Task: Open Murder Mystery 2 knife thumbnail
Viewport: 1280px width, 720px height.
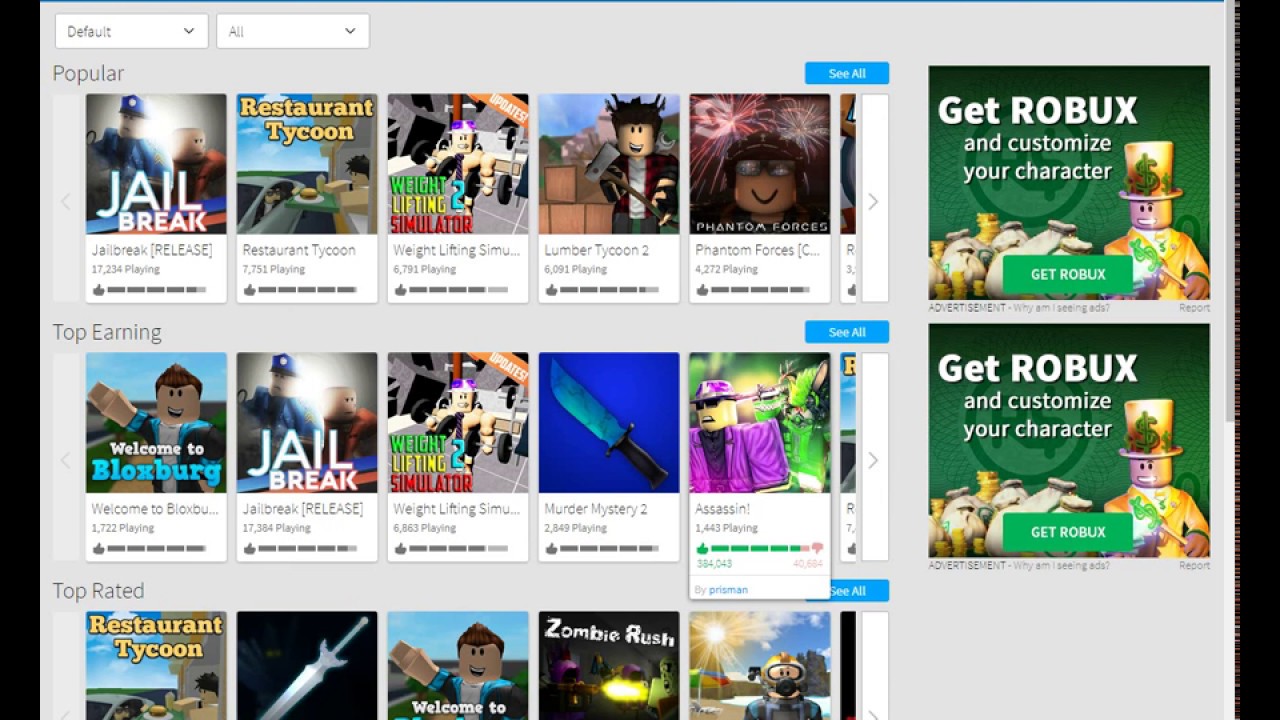Action: pos(609,423)
